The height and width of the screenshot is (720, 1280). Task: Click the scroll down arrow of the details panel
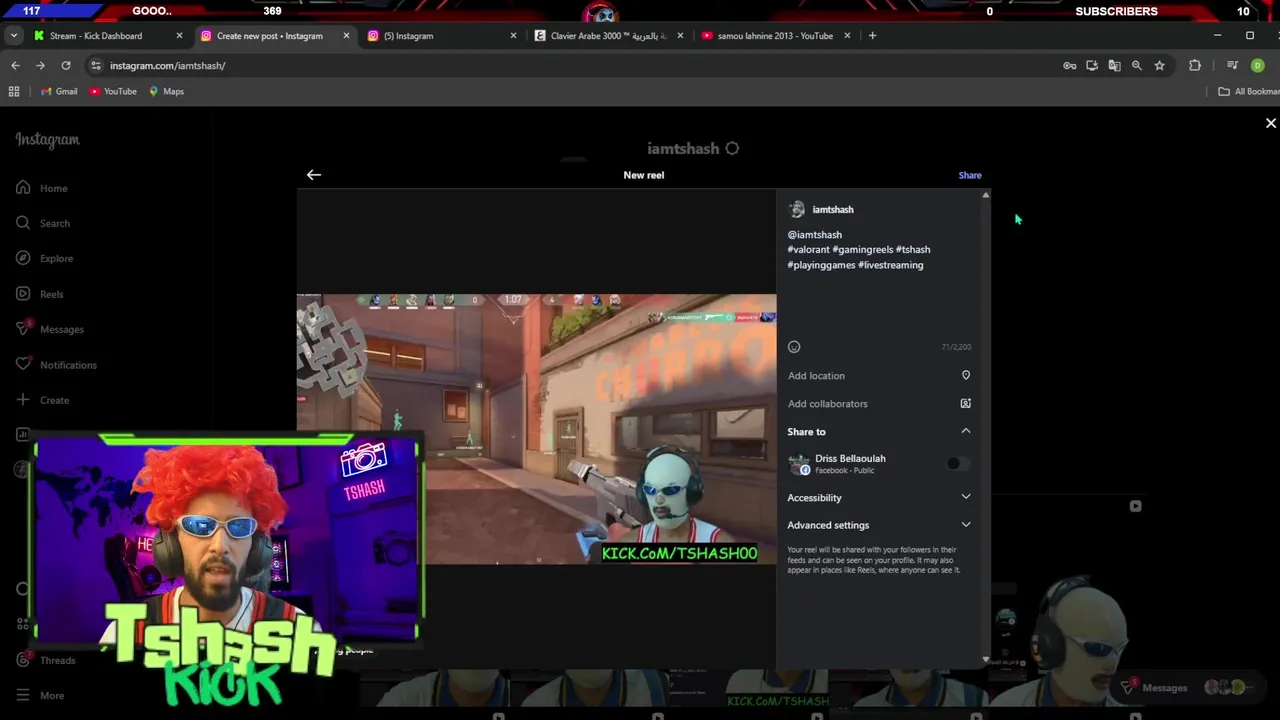click(x=986, y=660)
